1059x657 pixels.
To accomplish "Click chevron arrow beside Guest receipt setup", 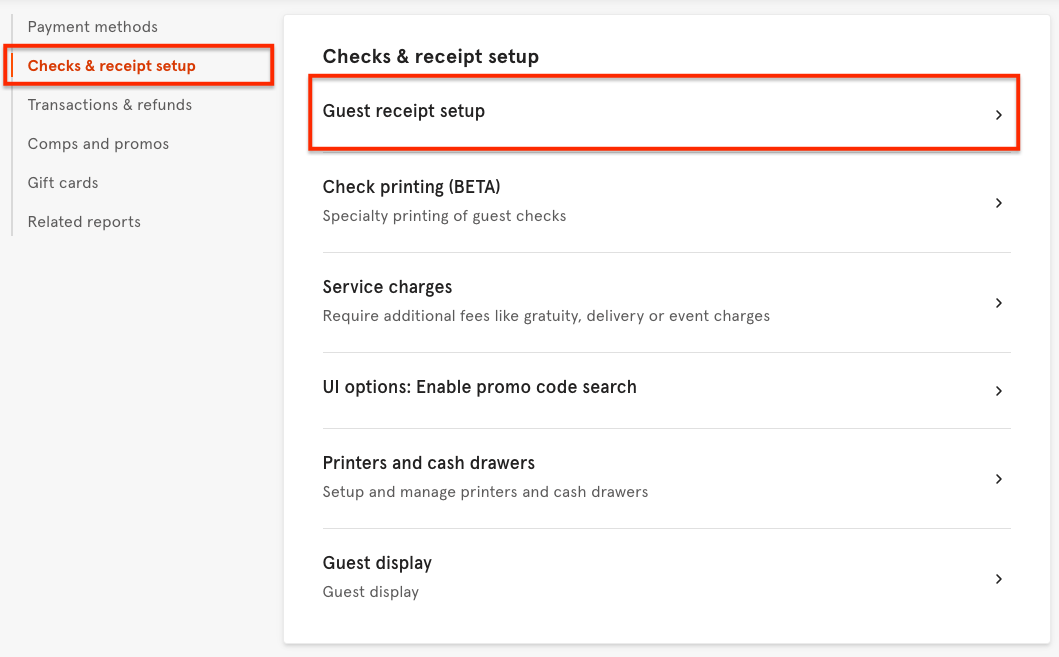I will (998, 115).
